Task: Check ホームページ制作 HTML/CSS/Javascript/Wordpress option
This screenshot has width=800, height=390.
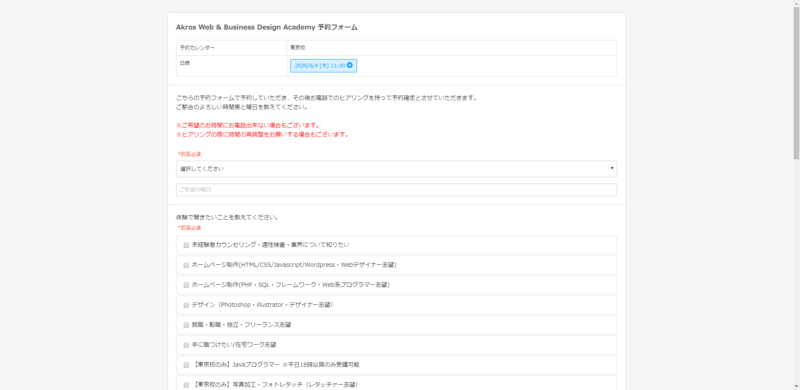Action: 186,265
